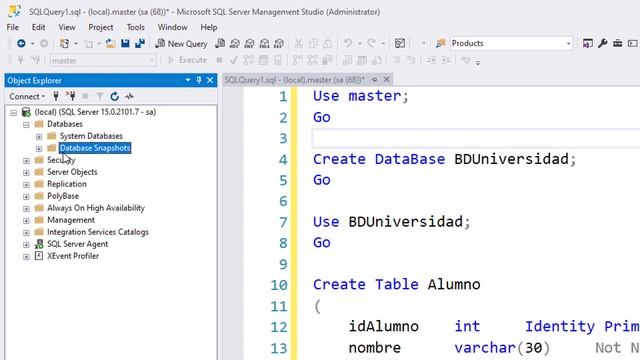Collapse the Databases folder
The height and width of the screenshot is (360, 640).
click(x=26, y=124)
